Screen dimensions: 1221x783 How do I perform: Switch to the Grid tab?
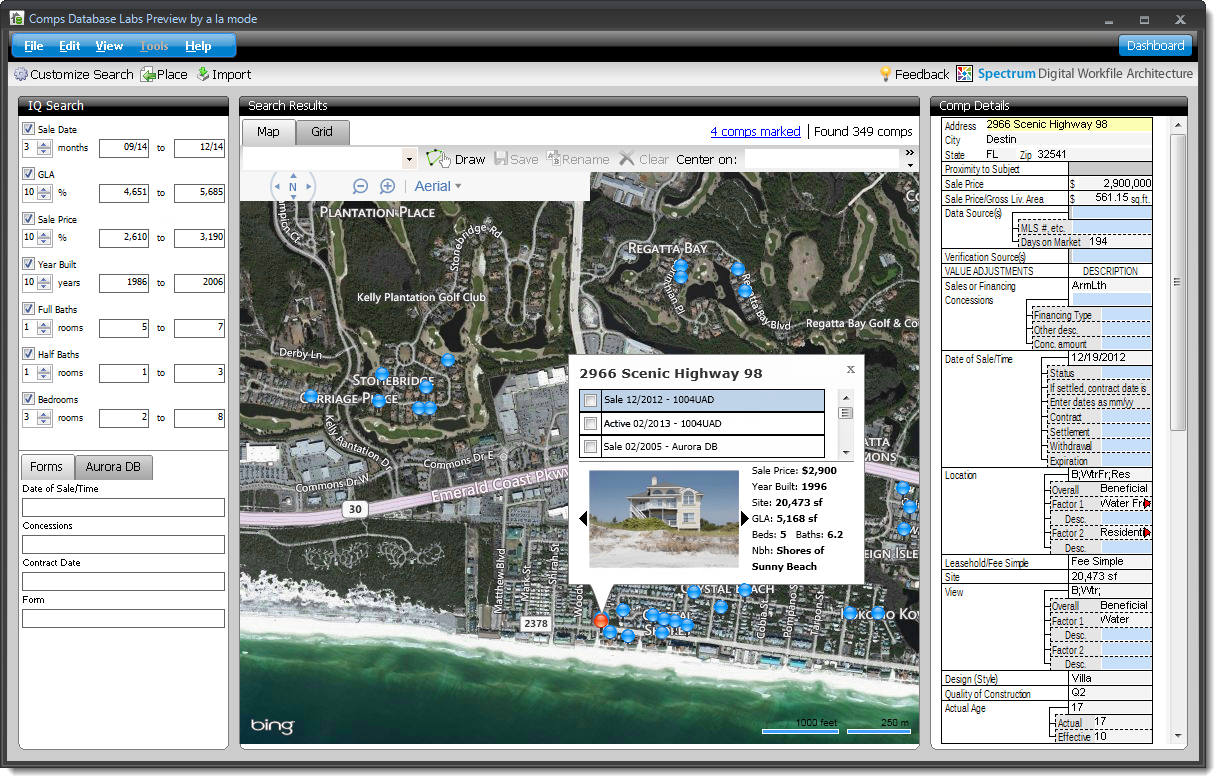coord(322,132)
